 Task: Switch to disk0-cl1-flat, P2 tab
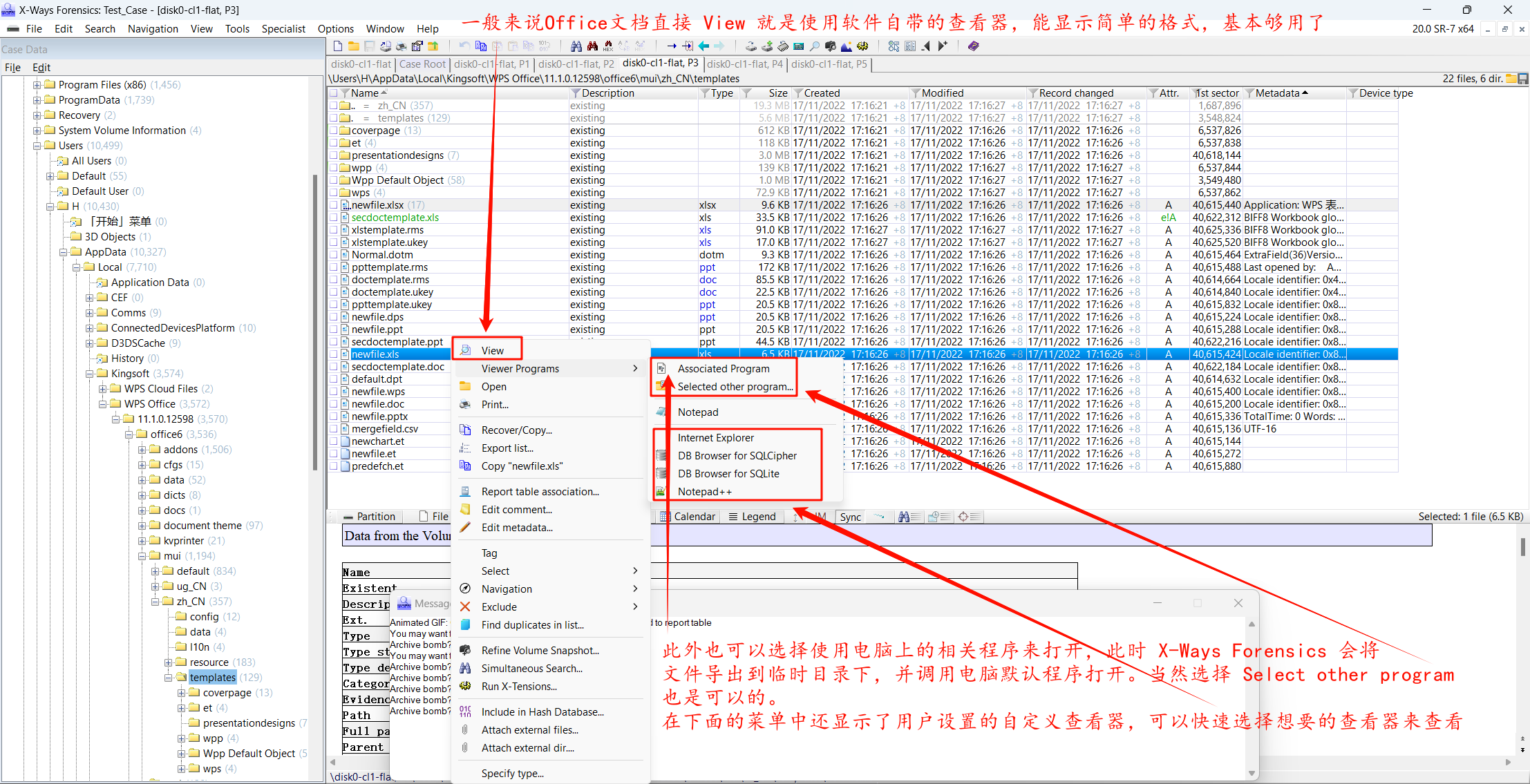576,64
